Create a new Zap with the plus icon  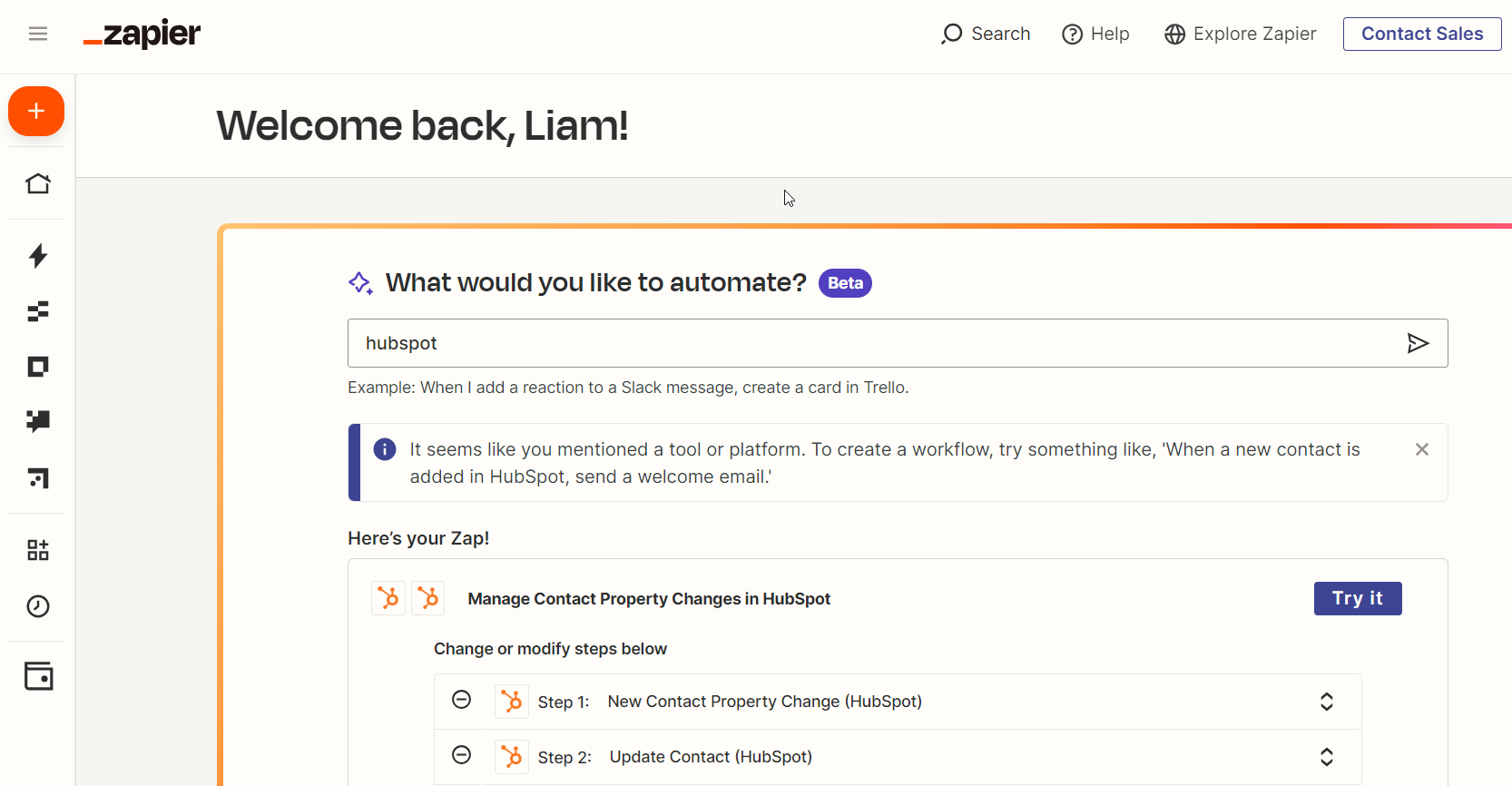pyautogui.click(x=36, y=111)
